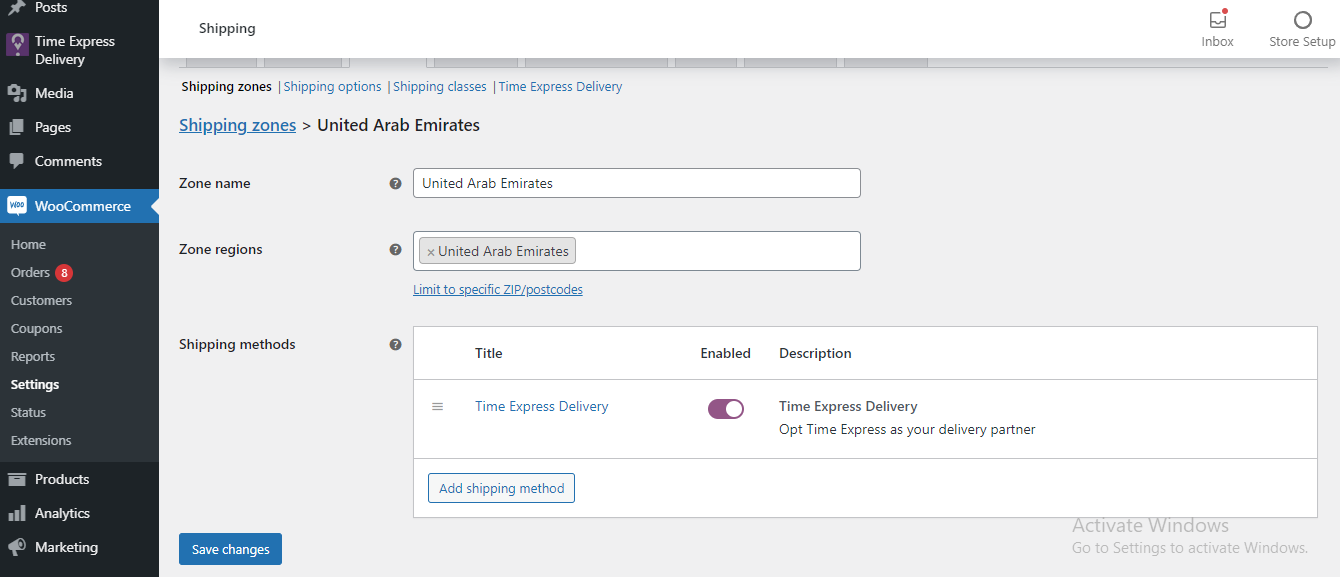Open Shipping classes sub-tab

[440, 87]
